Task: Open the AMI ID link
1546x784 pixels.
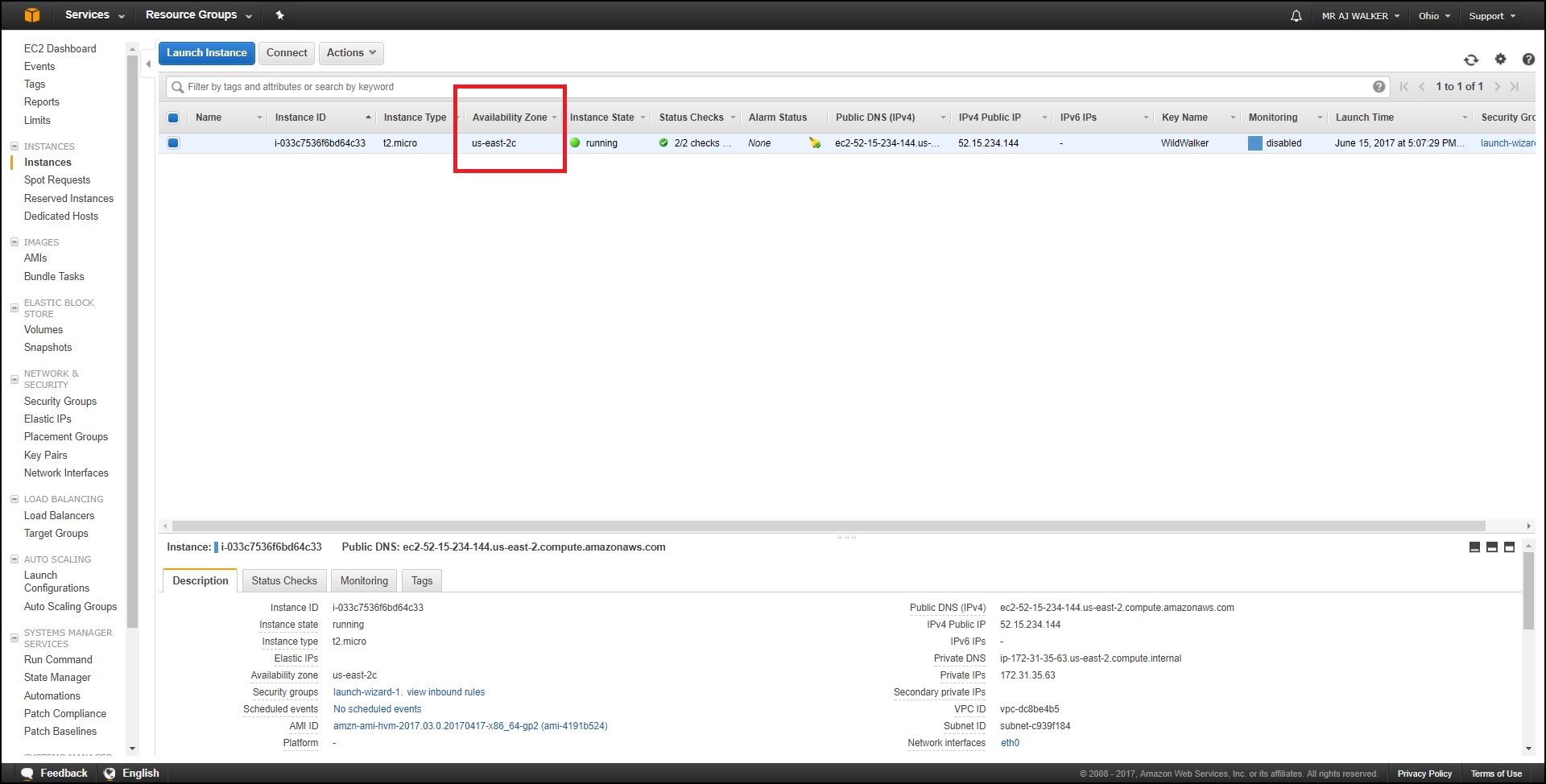Action: click(470, 726)
